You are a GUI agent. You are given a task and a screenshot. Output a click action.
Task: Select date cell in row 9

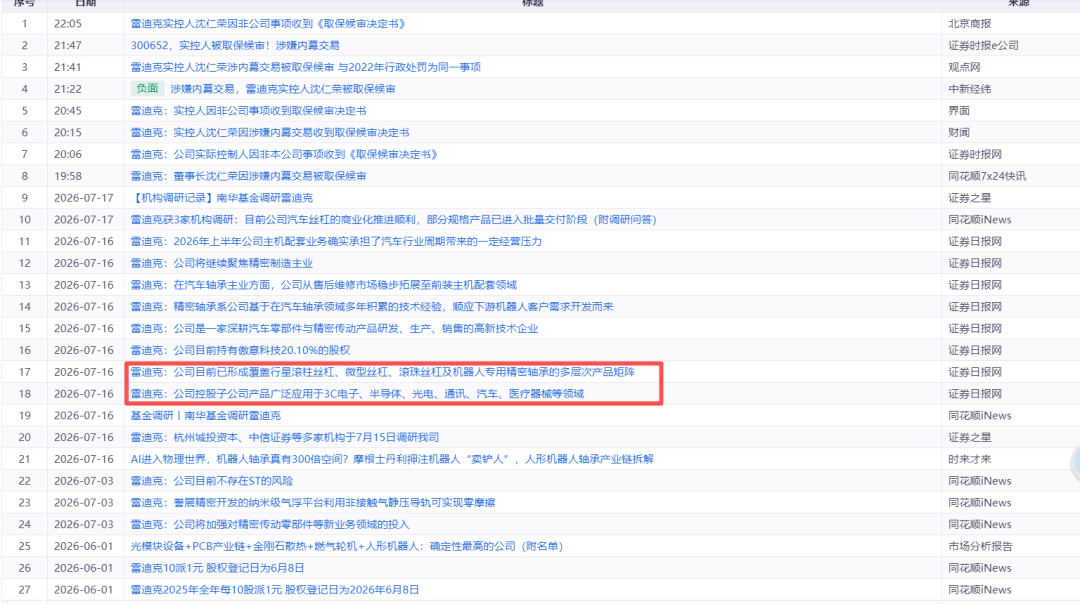click(83, 198)
